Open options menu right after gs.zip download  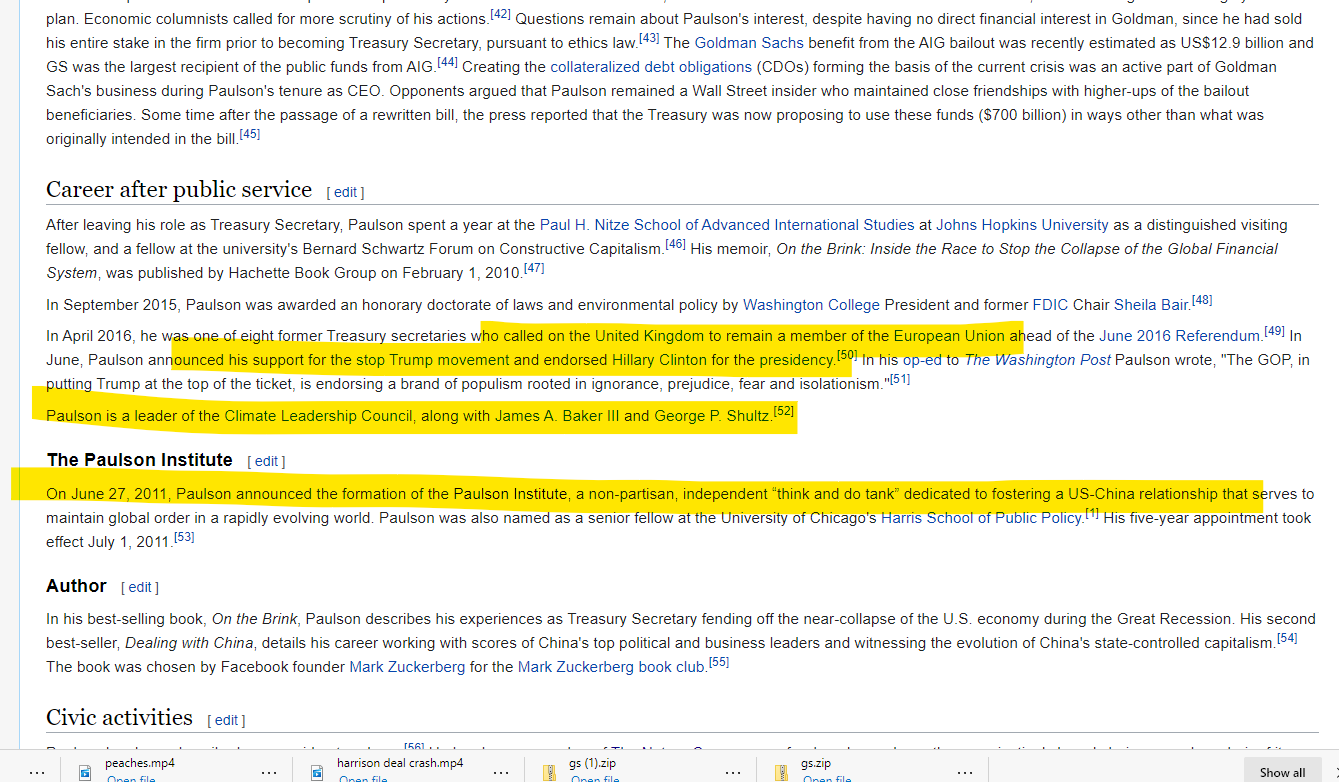click(965, 773)
